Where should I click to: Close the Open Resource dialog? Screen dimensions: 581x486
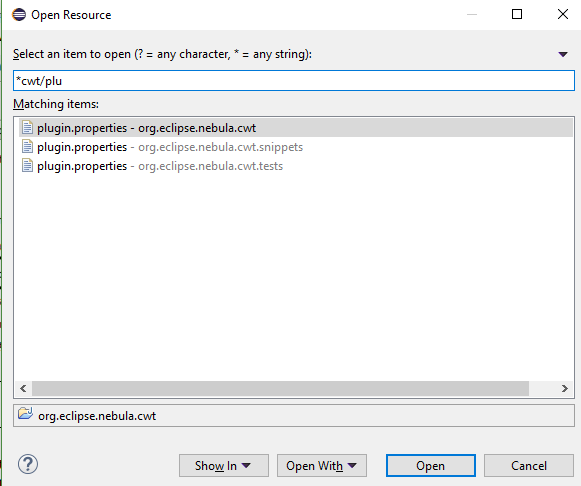click(562, 14)
